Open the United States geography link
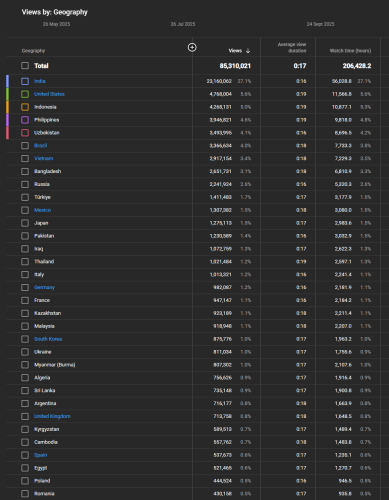The width and height of the screenshot is (389, 500). 49,94
